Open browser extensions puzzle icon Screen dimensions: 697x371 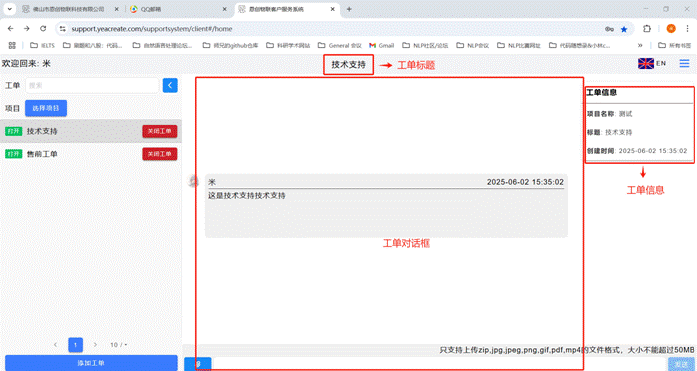(x=647, y=29)
